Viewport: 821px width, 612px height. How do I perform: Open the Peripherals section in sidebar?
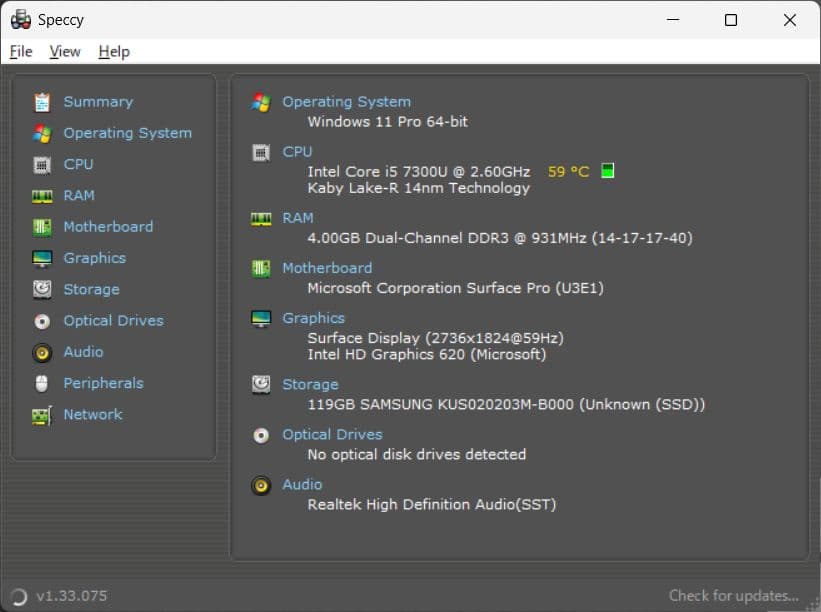[x=104, y=383]
